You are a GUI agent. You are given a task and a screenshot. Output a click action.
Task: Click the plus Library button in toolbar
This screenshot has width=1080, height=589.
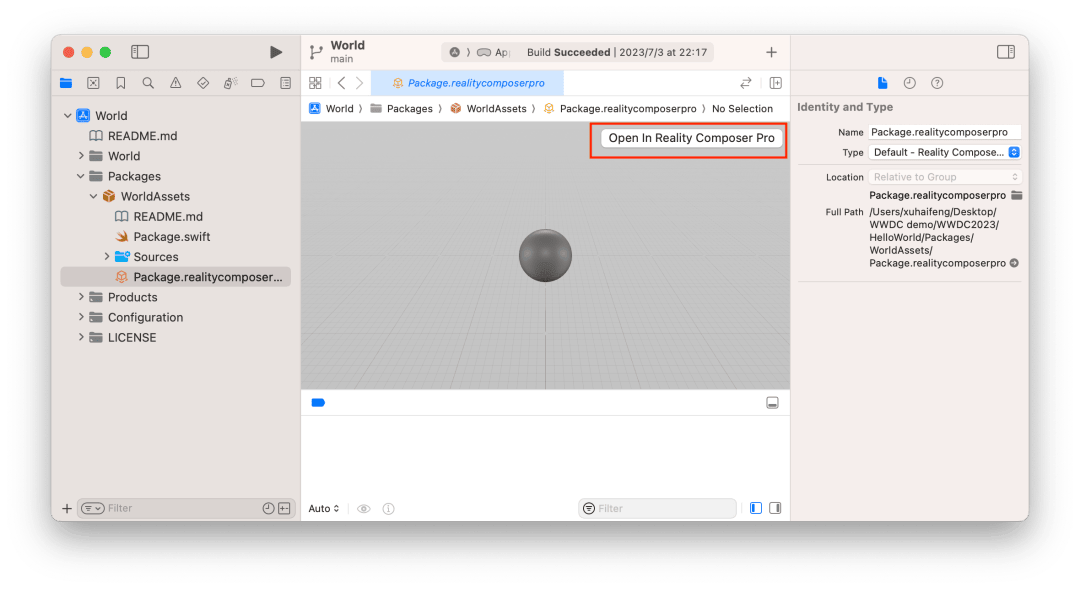click(x=771, y=52)
